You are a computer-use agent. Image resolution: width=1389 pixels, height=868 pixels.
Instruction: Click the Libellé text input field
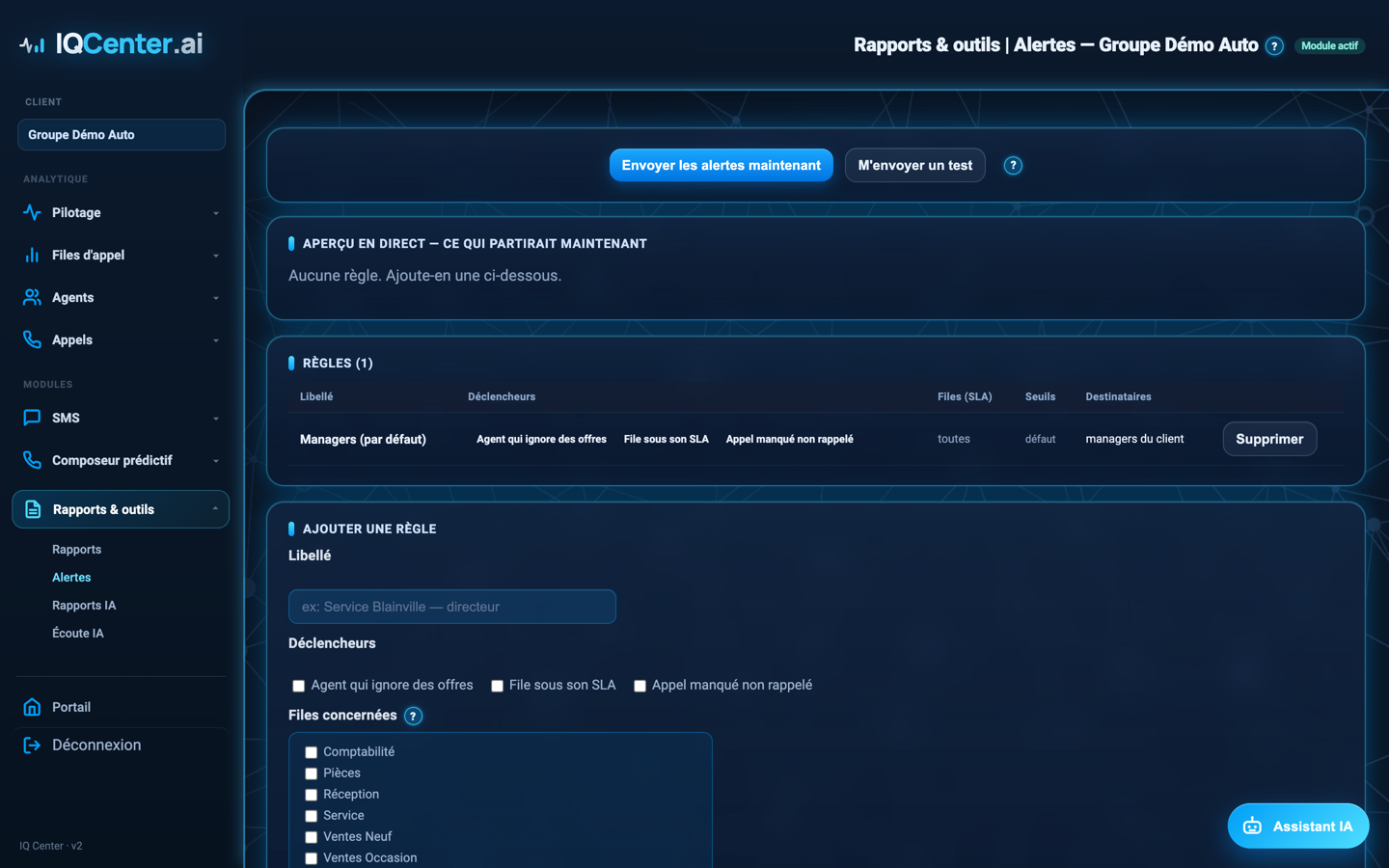pyautogui.click(x=452, y=607)
